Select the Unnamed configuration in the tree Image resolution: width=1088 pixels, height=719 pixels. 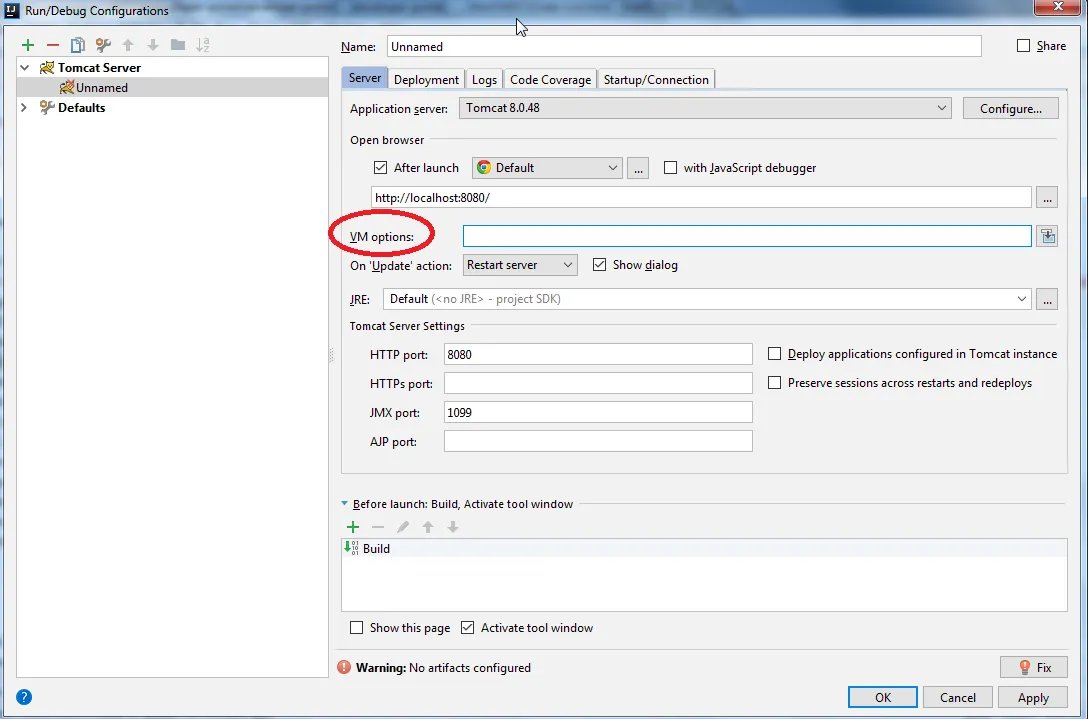point(172,87)
